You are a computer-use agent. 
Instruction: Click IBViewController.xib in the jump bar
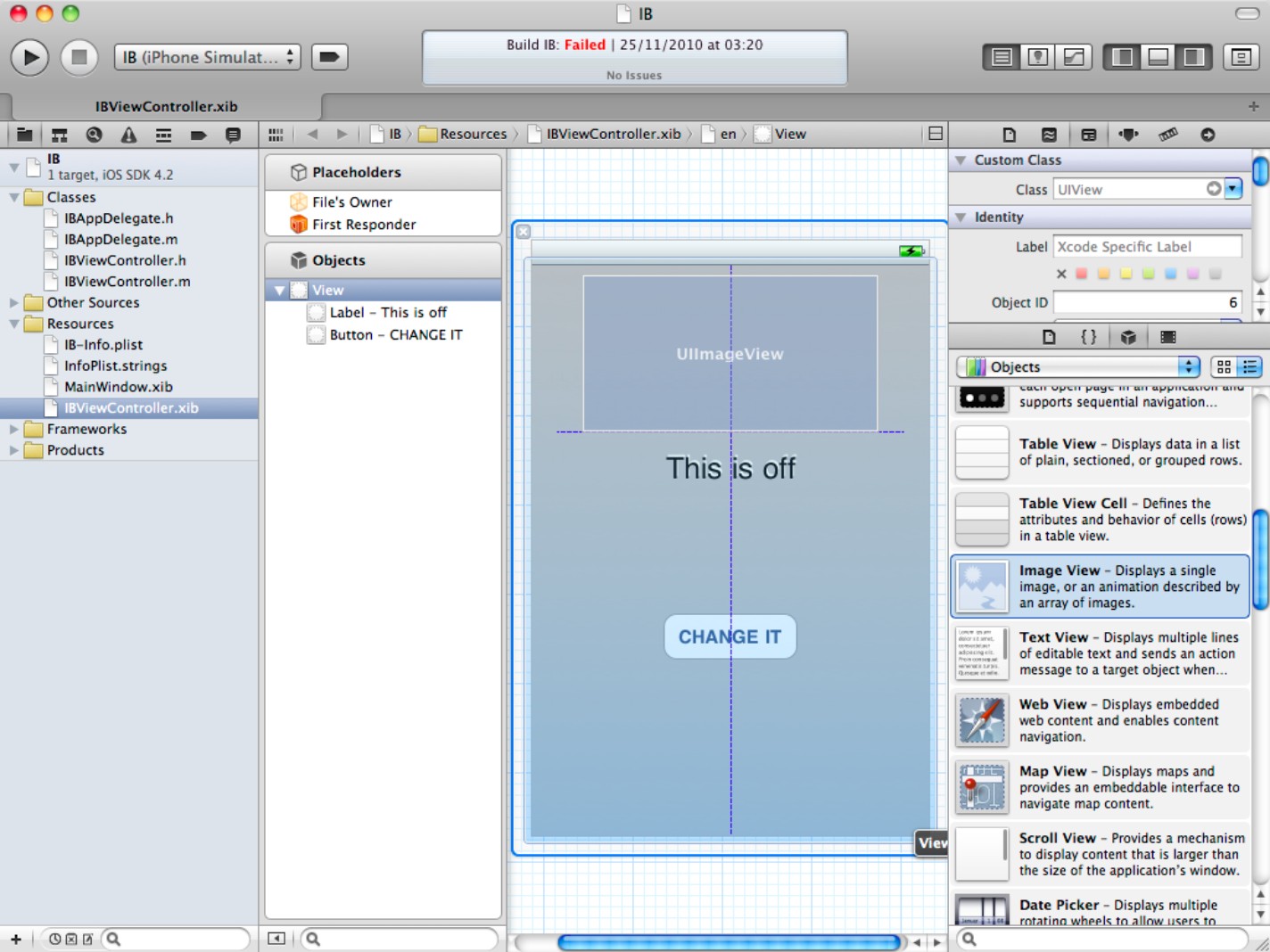(x=604, y=135)
